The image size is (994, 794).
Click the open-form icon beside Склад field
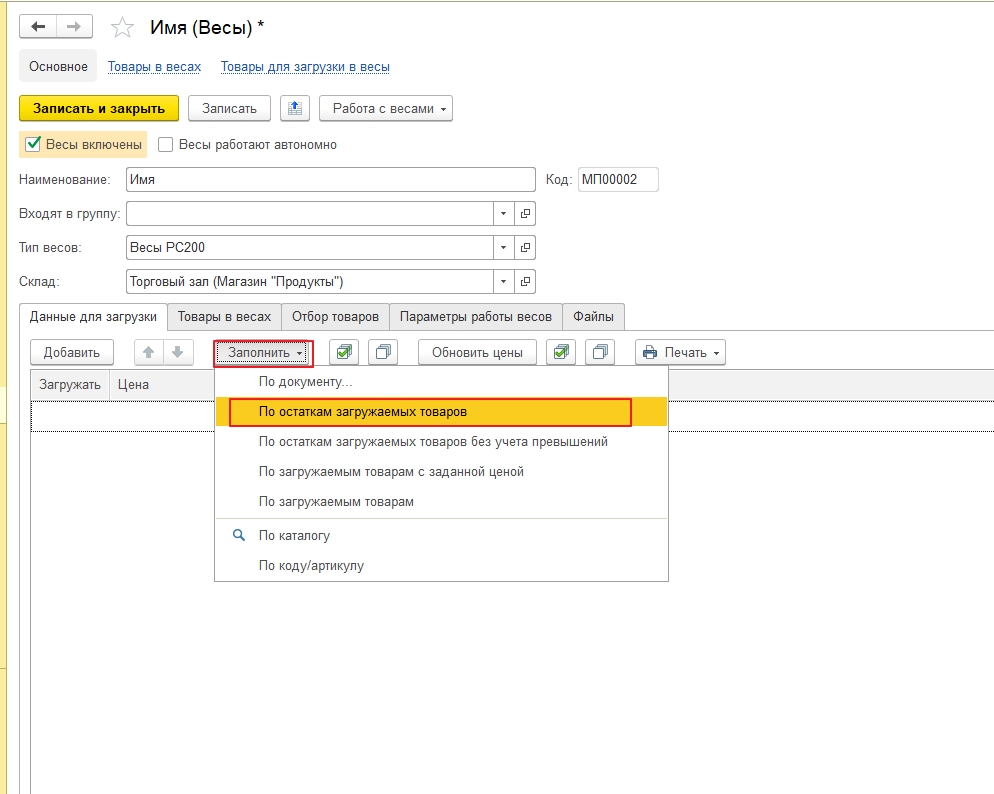[x=526, y=281]
